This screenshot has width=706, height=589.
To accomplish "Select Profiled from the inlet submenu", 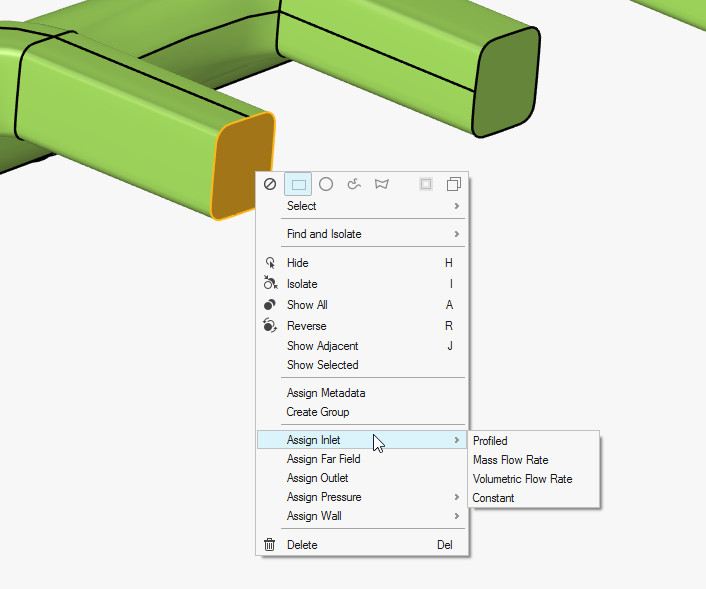I will click(x=490, y=441).
